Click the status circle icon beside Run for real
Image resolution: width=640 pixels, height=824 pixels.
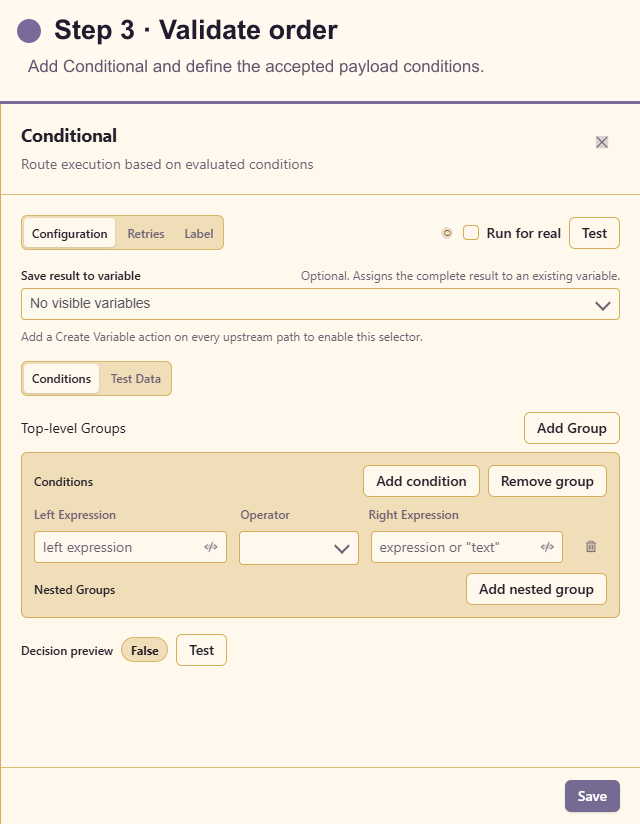click(x=447, y=233)
